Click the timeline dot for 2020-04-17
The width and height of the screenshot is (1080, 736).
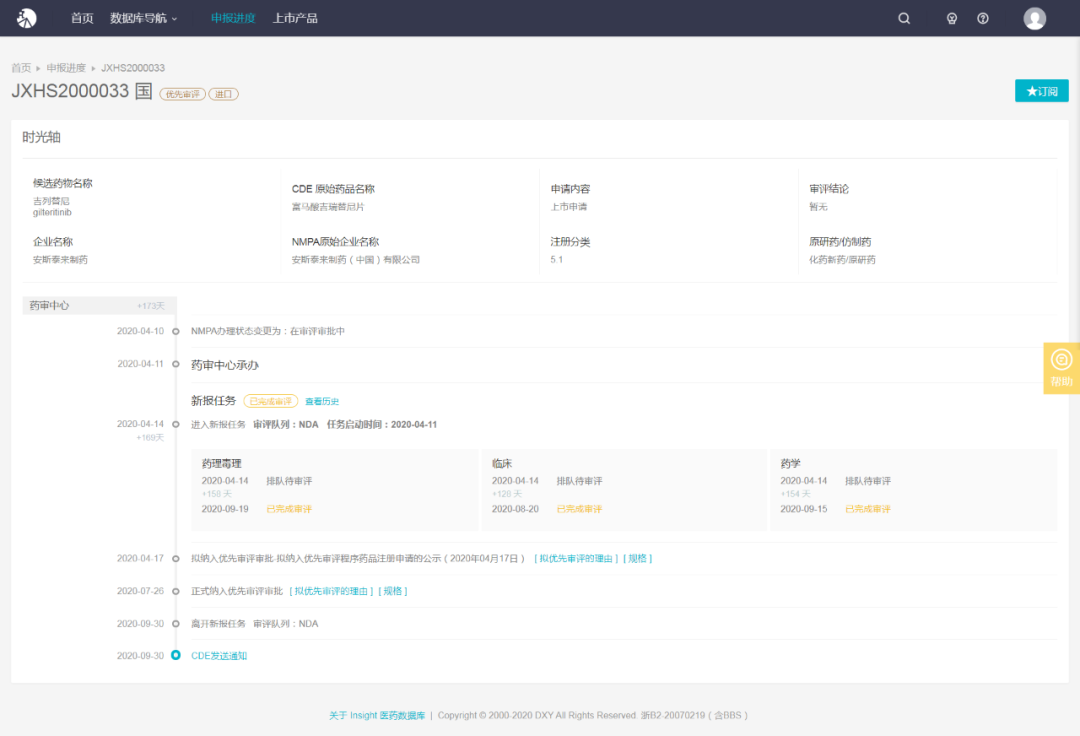point(176,558)
